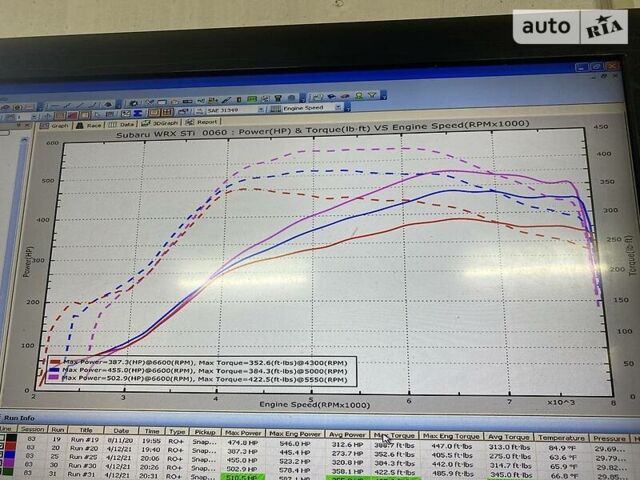640x480 pixels.
Task: Sort by Max Eng Torque column header
Action: [451, 436]
